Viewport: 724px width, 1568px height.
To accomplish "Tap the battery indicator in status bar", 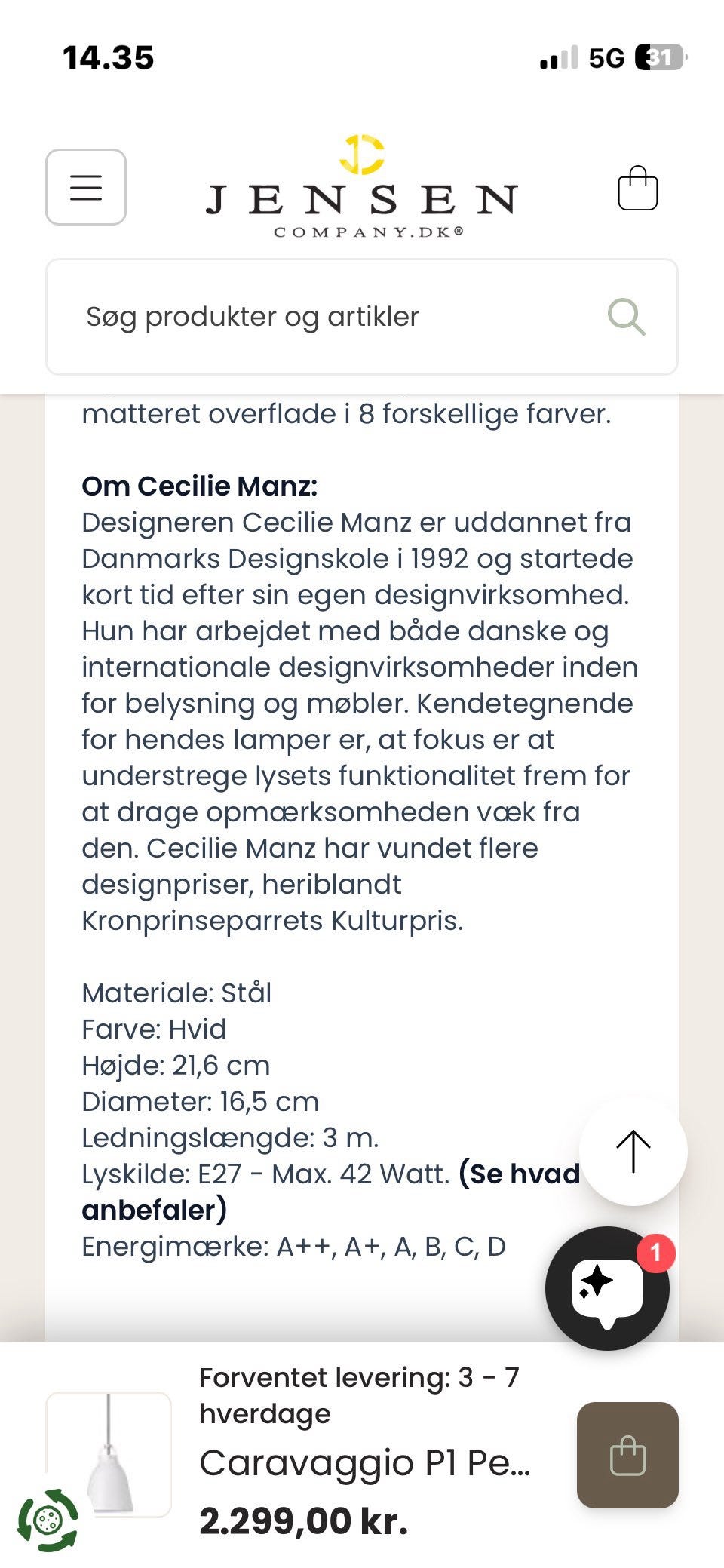I will [661, 57].
